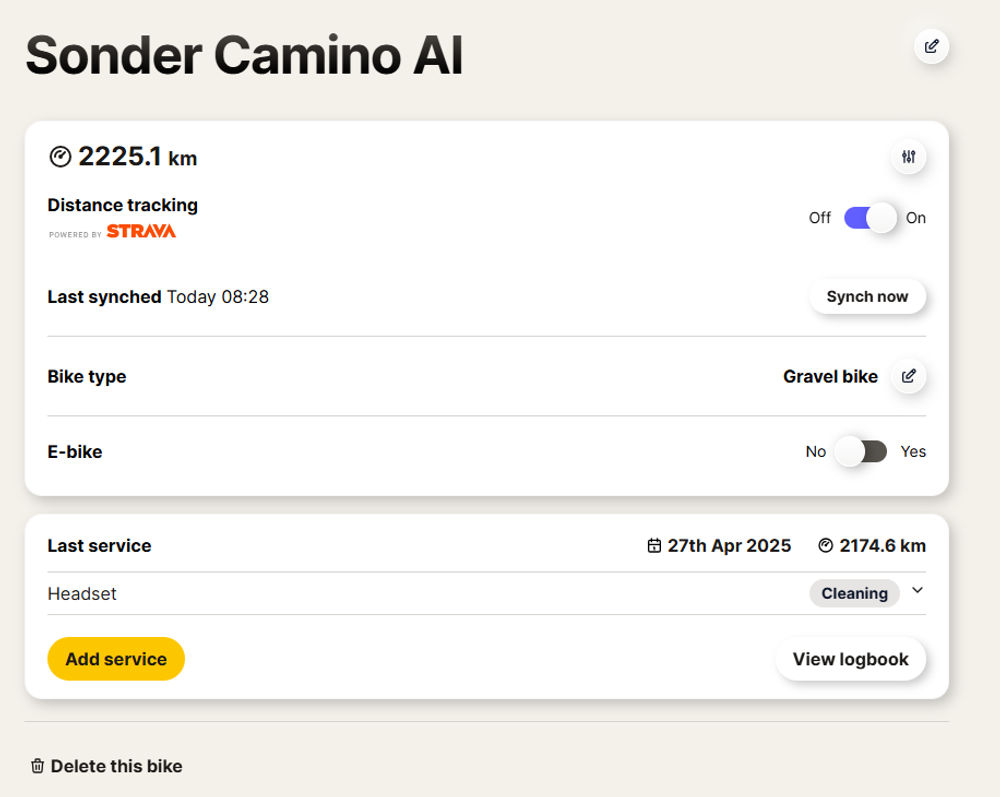Viewport: 1000px width, 797px height.
Task: Click the trash icon to delete bike
Action: [x=38, y=766]
